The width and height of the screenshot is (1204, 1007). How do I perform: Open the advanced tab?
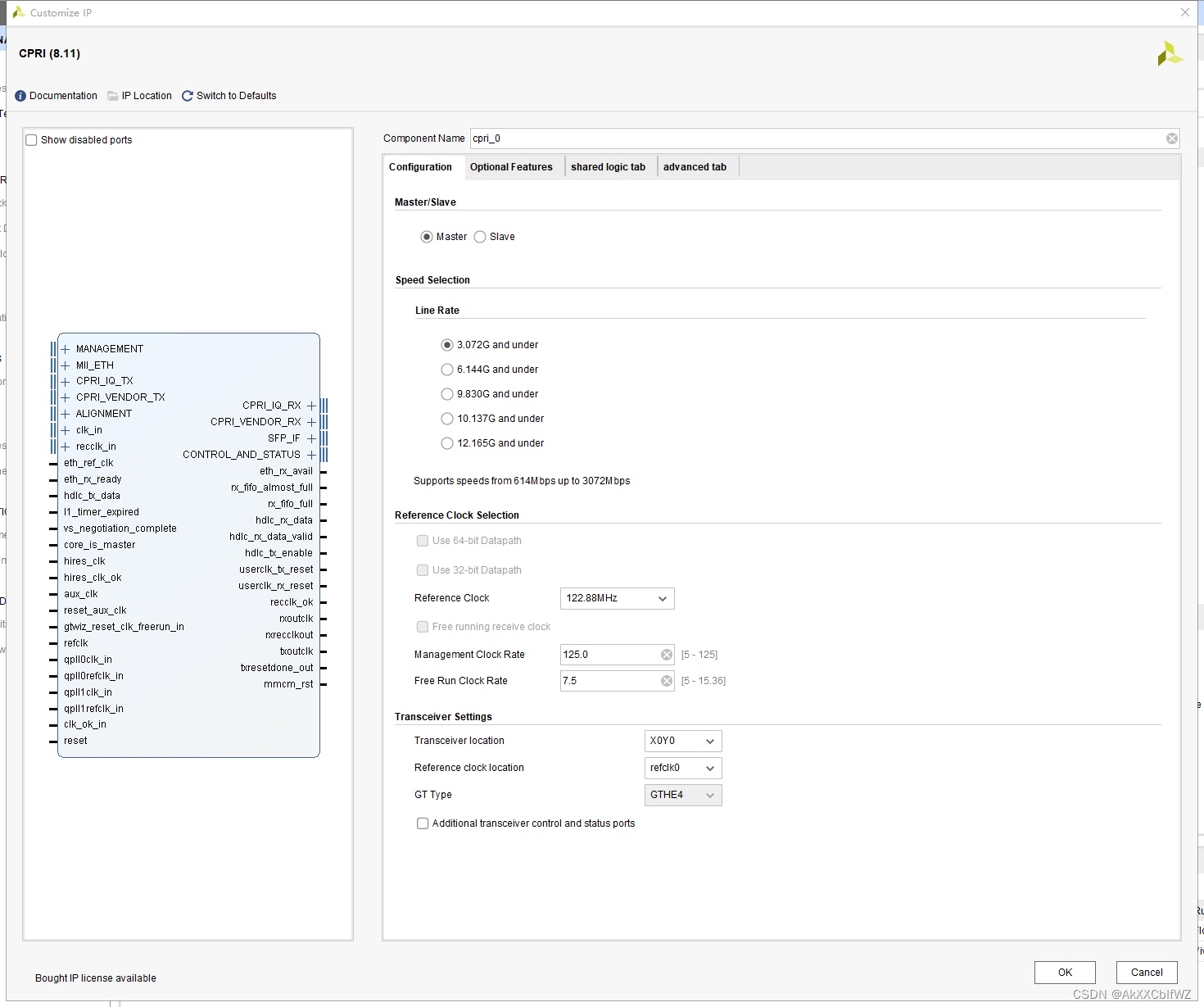point(695,167)
